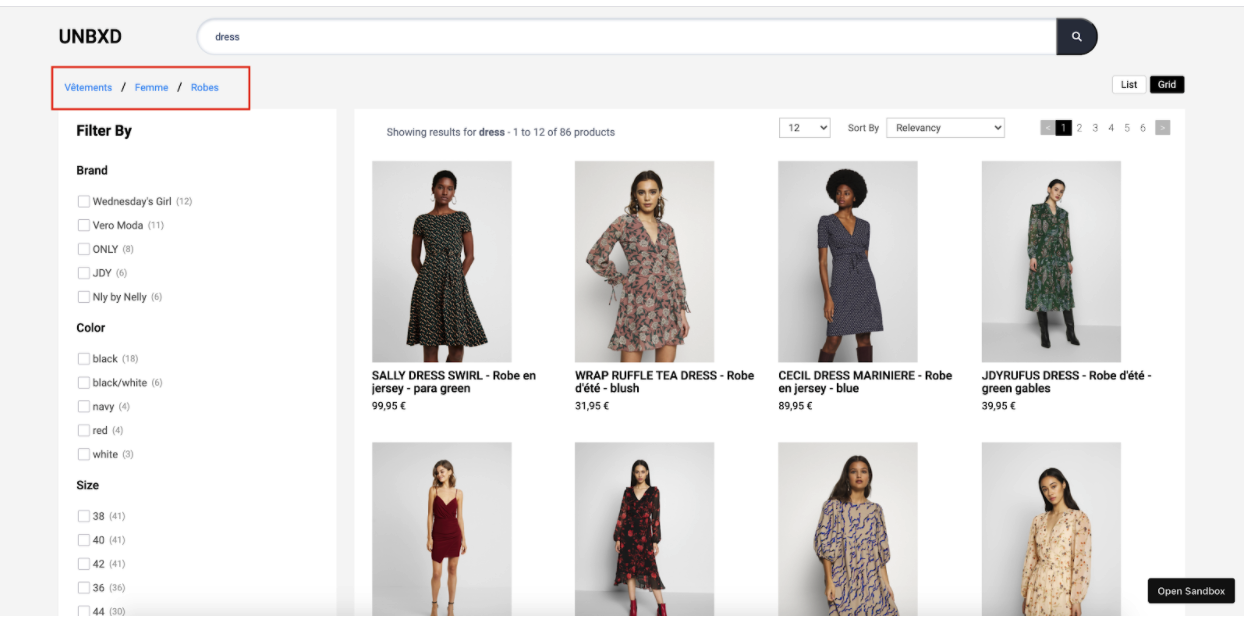The width and height of the screenshot is (1248, 622).
Task: Go to previous page arrow in pagination
Action: tap(1047, 128)
